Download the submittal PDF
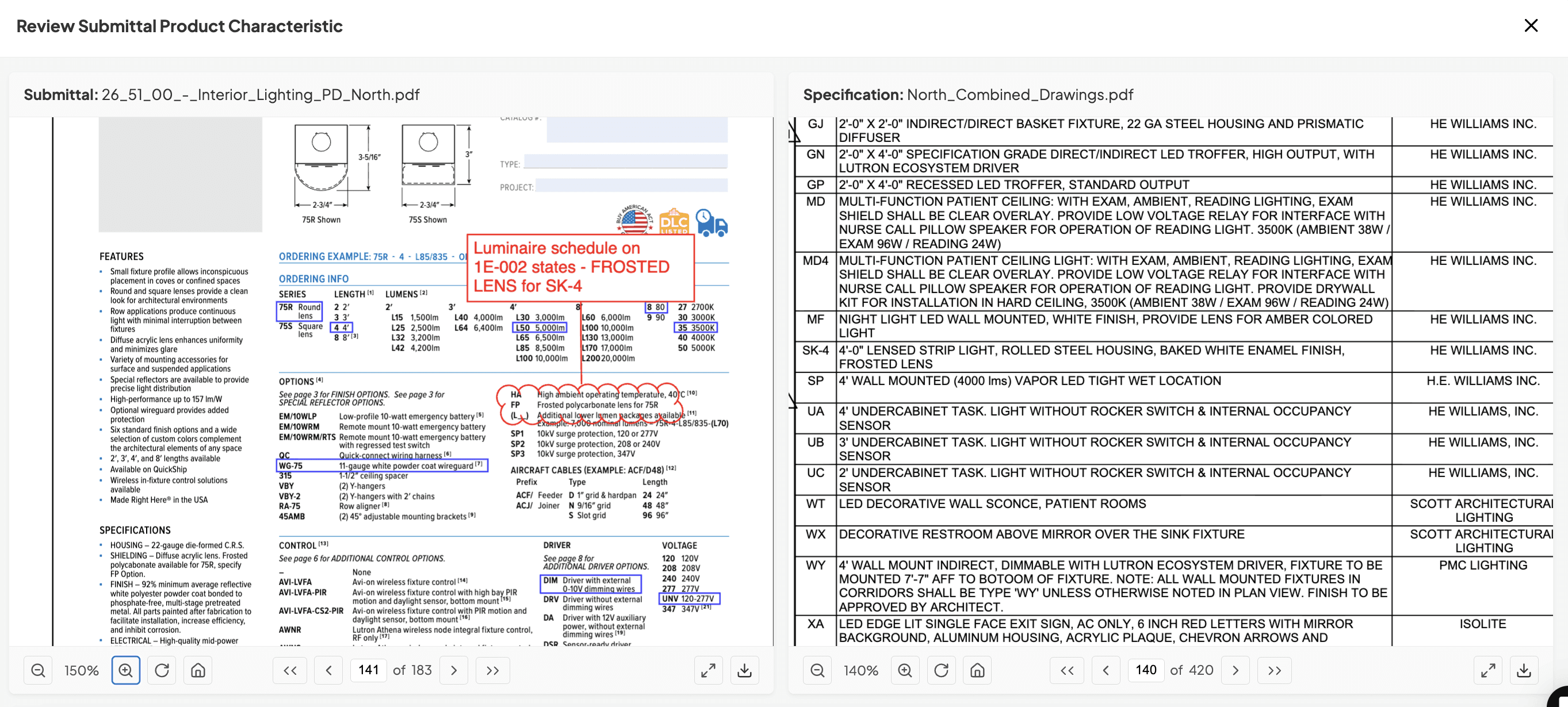 (x=744, y=670)
